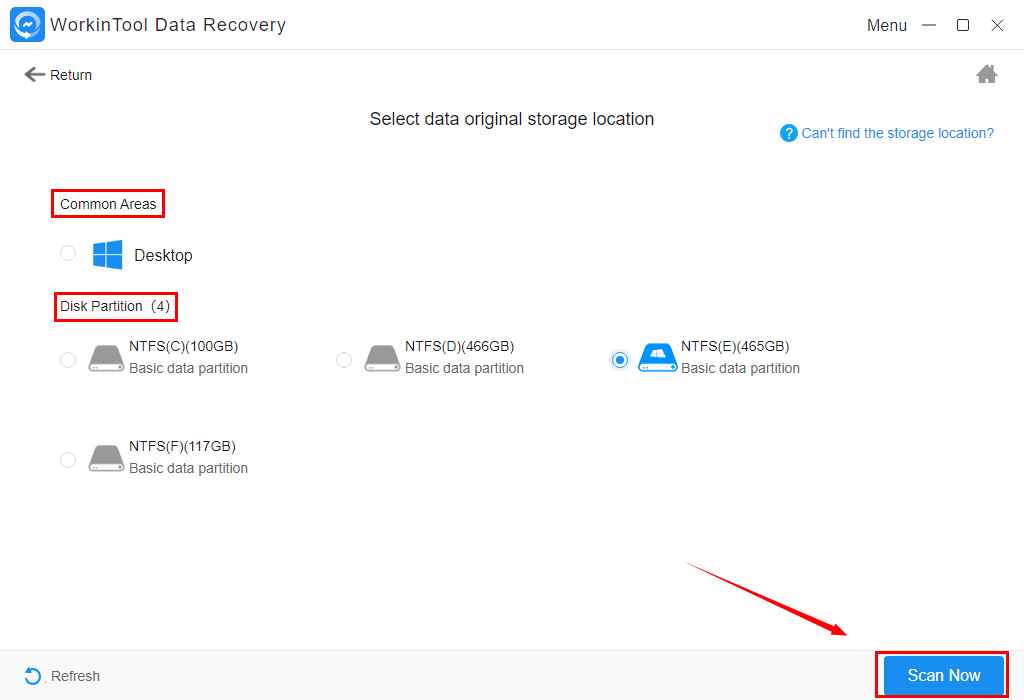Select the NTFS(E)(465GB) radio button
This screenshot has height=700, width=1024.
[620, 360]
